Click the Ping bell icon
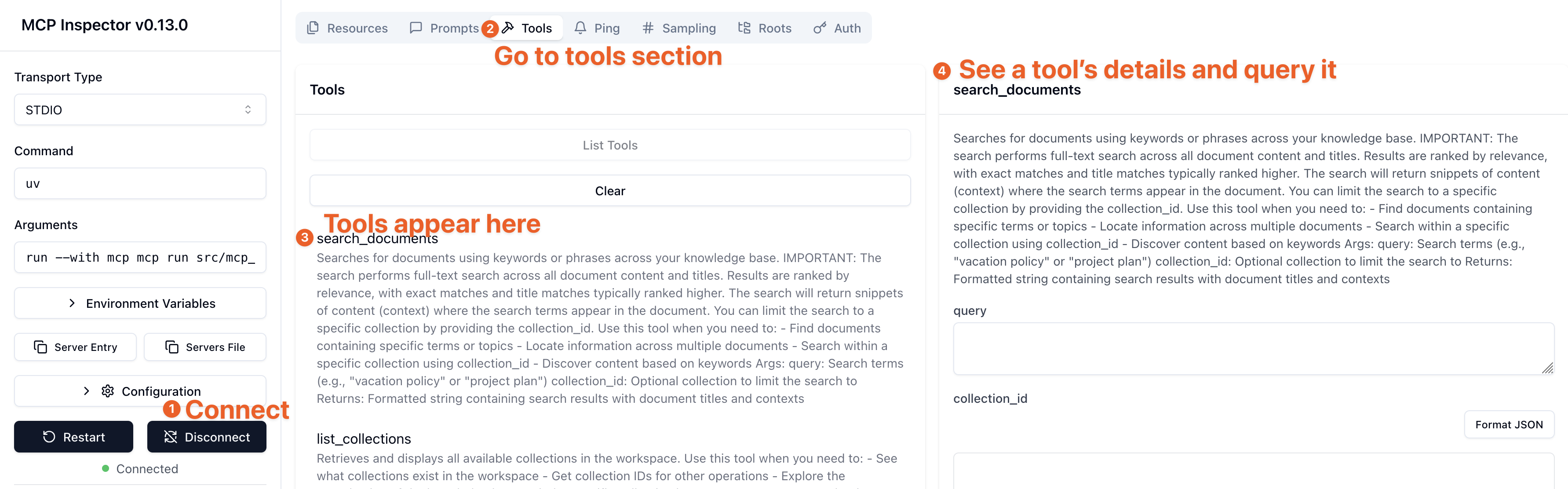The width and height of the screenshot is (1568, 489). tap(580, 28)
